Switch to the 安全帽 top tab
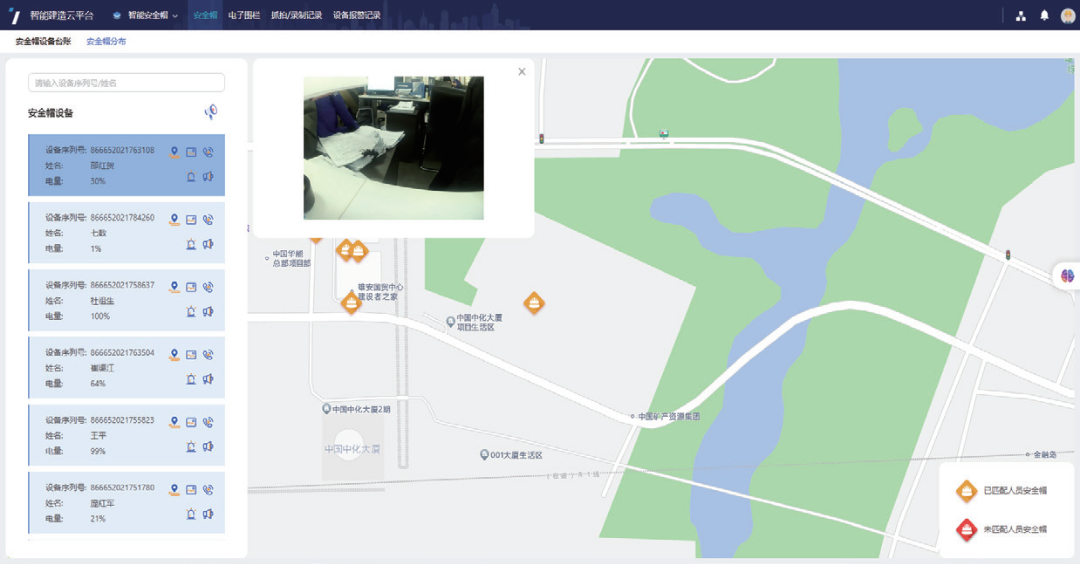 [205, 15]
